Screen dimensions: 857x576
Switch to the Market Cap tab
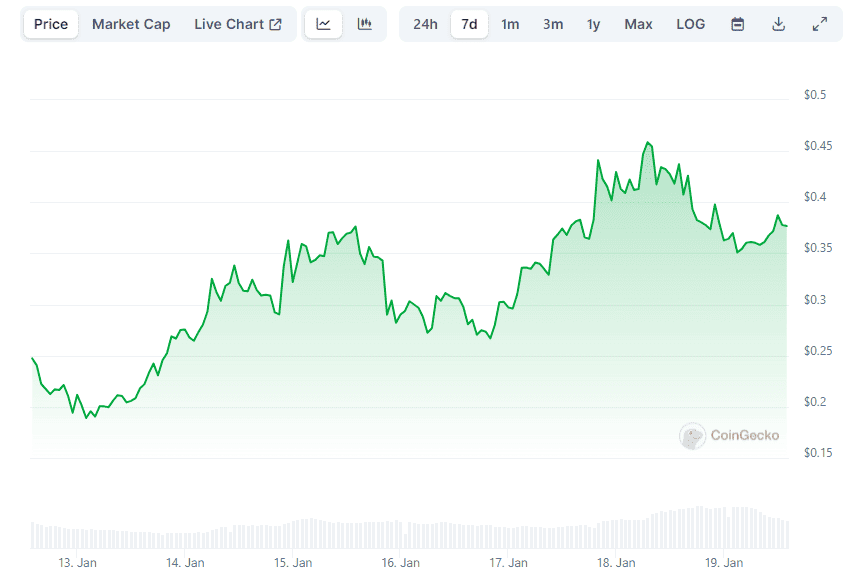click(131, 24)
